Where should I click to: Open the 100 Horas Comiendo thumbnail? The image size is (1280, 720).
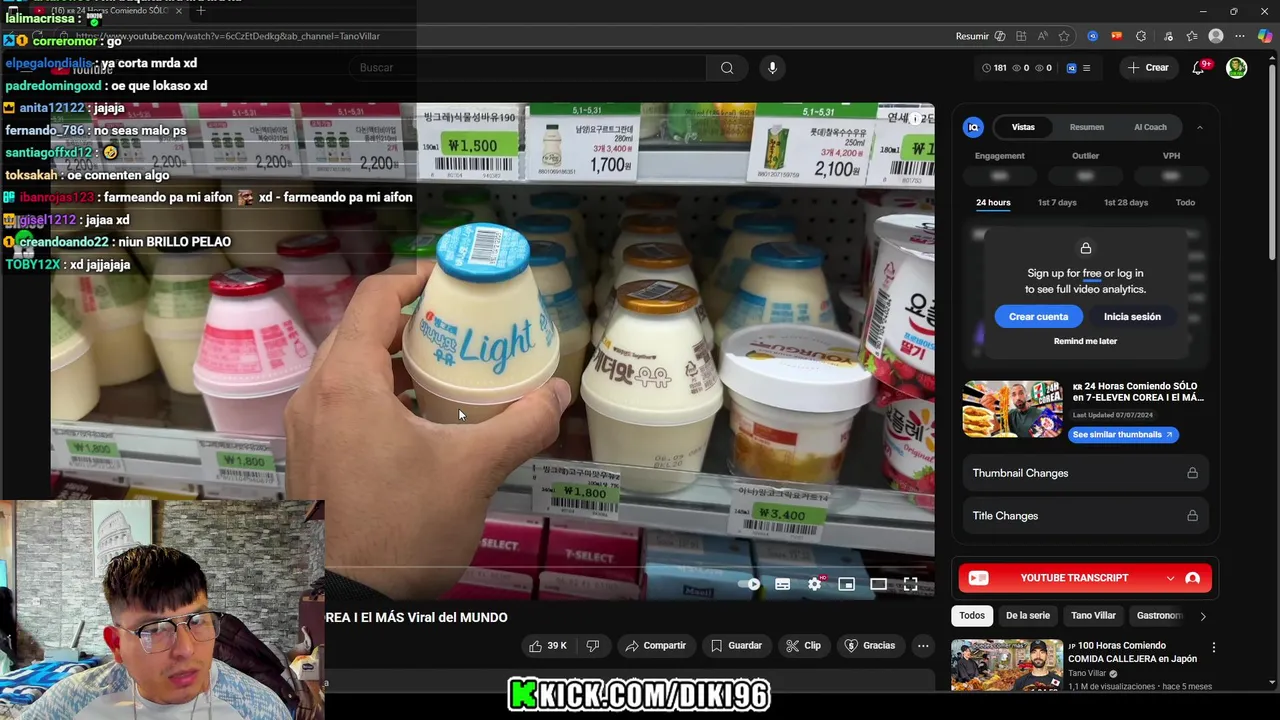point(1007,665)
